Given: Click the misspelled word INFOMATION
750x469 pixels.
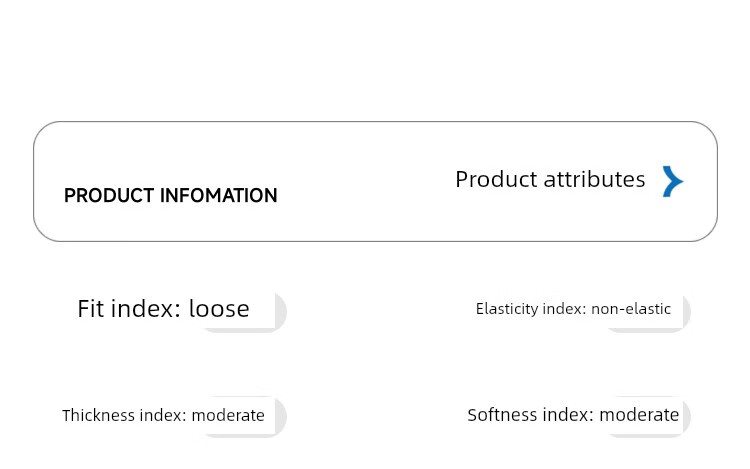Looking at the screenshot, I should pyautogui.click(x=220, y=196).
